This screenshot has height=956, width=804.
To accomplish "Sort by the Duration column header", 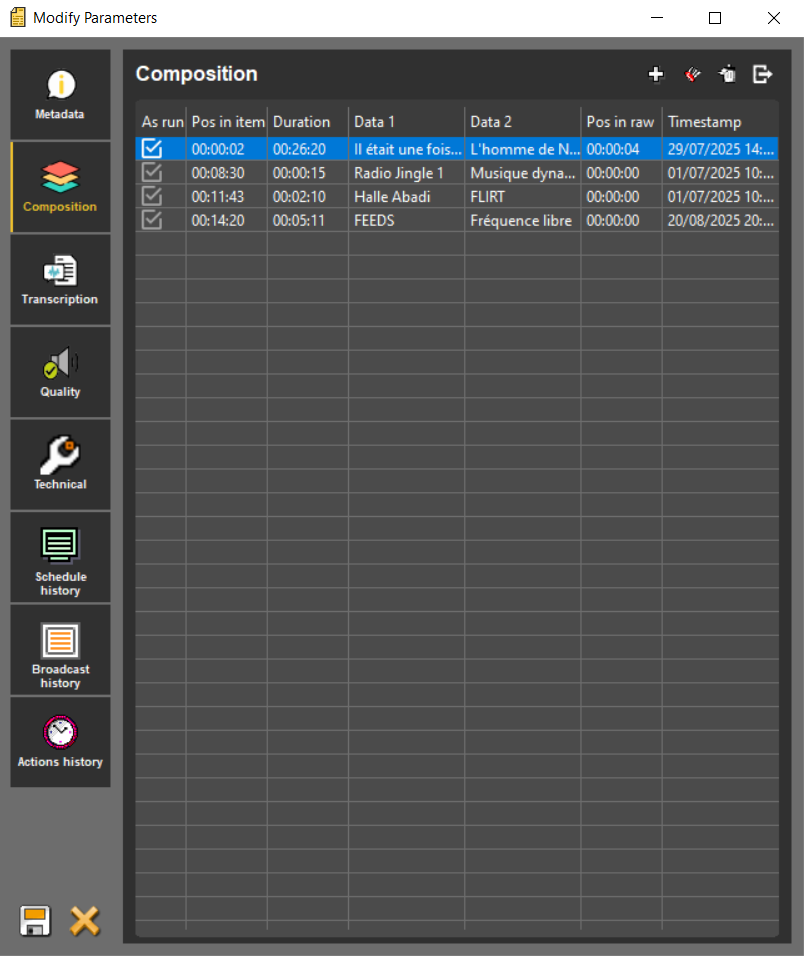I will [x=301, y=122].
